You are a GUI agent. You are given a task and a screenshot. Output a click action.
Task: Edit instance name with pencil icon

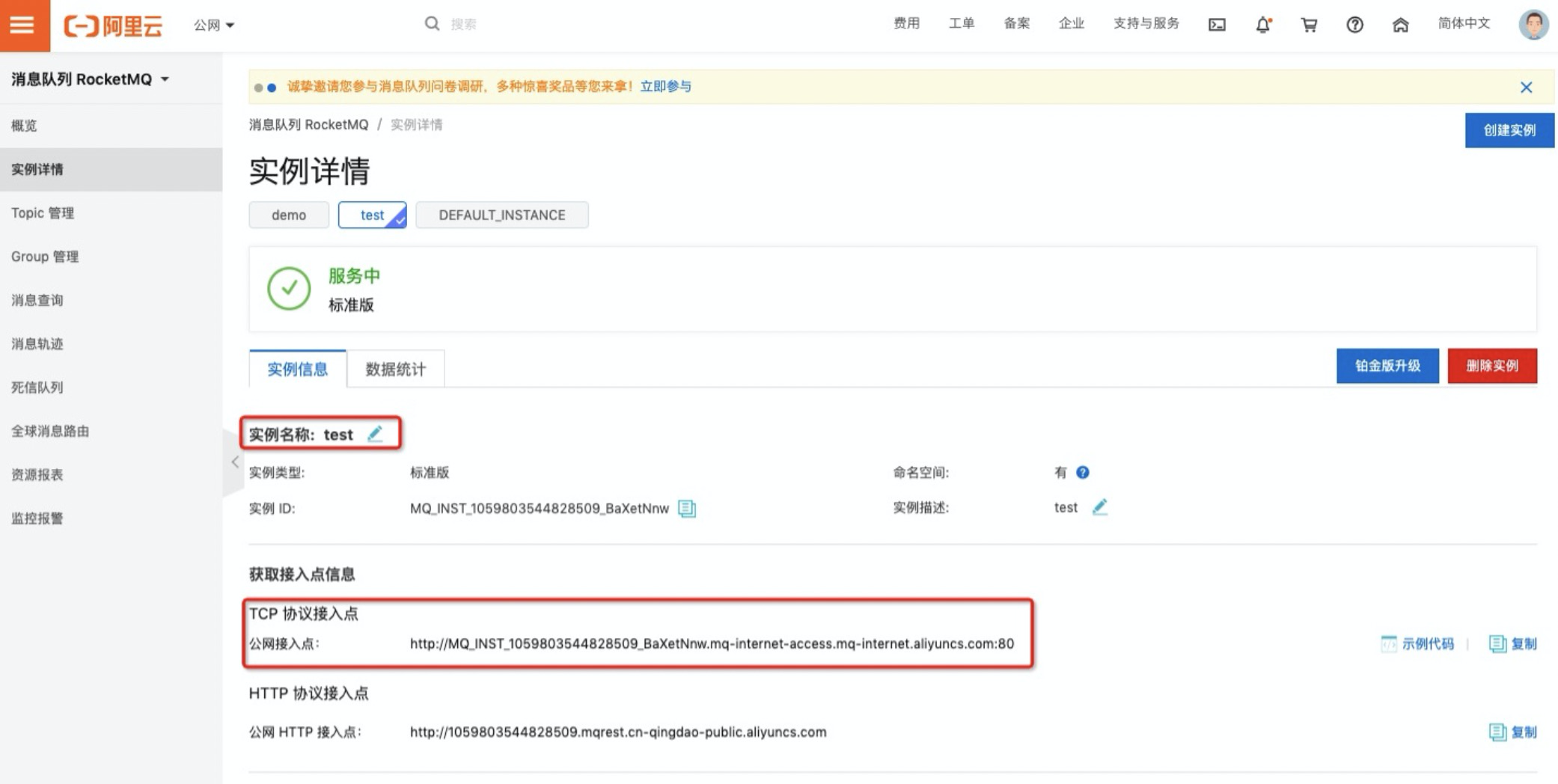coord(375,434)
